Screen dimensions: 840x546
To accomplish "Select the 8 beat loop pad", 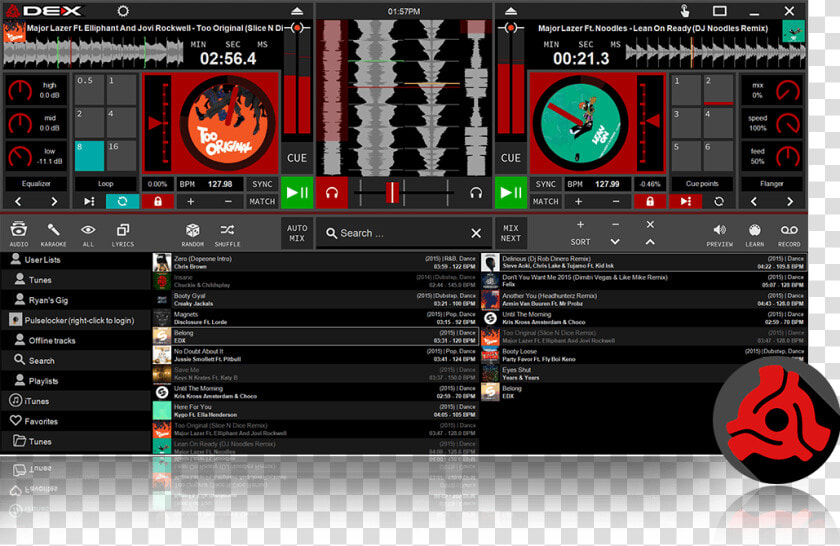I will pos(89,155).
